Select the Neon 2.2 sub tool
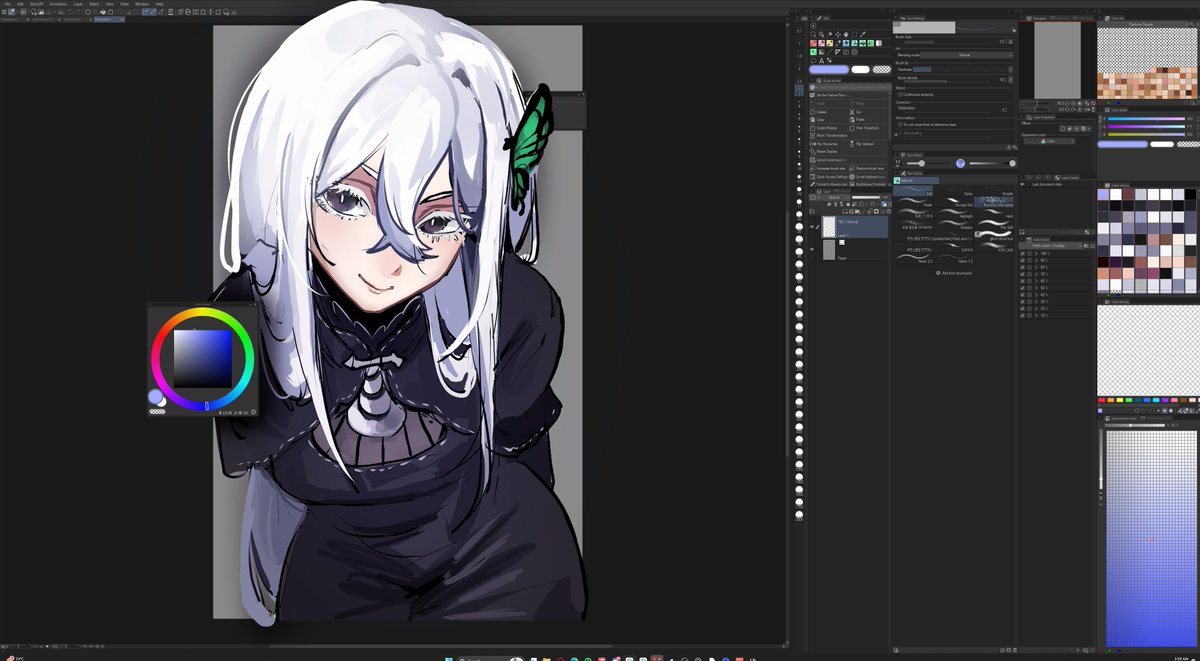Image resolution: width=1200 pixels, height=661 pixels. (914, 258)
